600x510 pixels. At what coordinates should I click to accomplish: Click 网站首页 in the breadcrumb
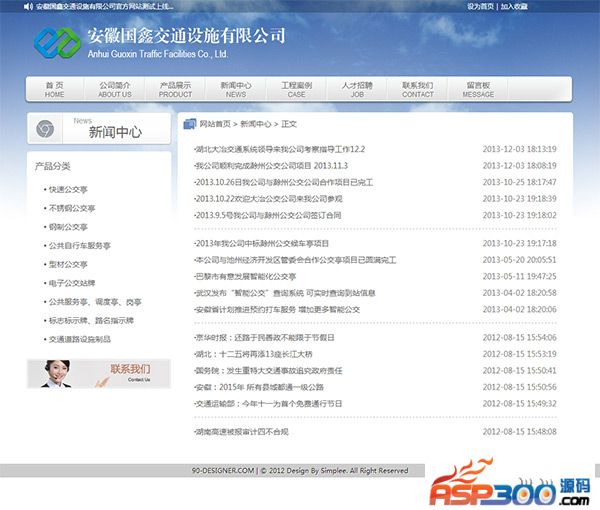point(215,125)
